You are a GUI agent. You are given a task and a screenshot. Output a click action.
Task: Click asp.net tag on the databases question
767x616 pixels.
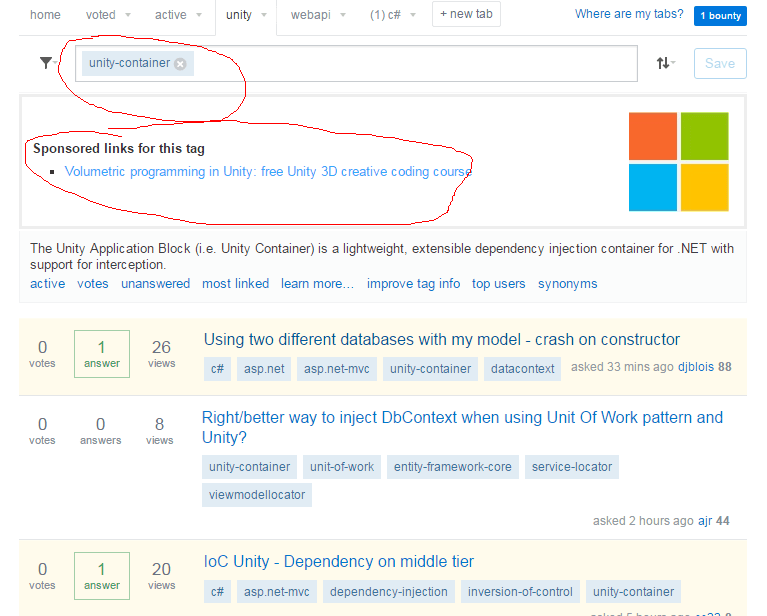[264, 369]
